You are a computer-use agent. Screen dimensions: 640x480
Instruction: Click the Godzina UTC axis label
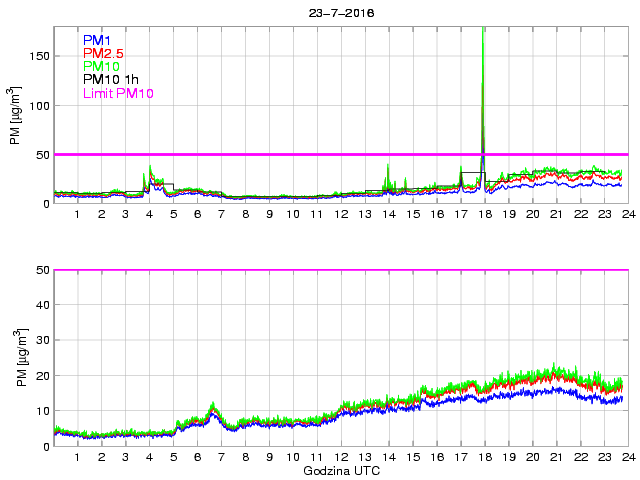[x=341, y=471]
